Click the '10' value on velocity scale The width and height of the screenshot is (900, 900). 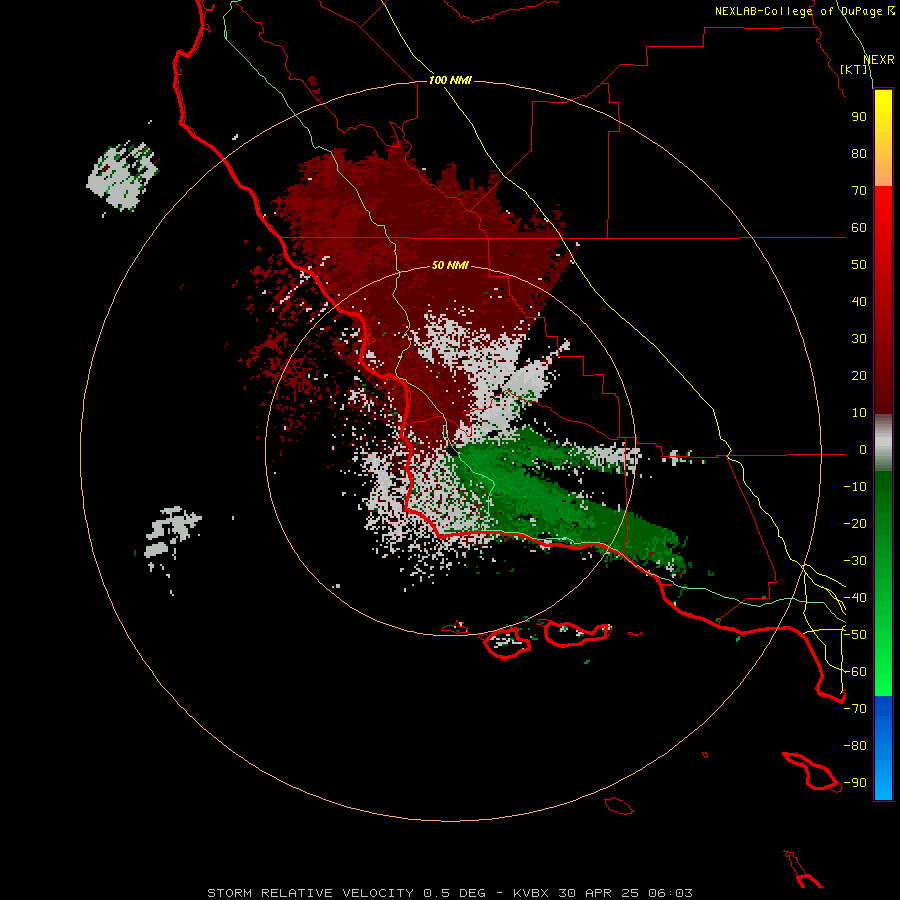pyautogui.click(x=859, y=413)
